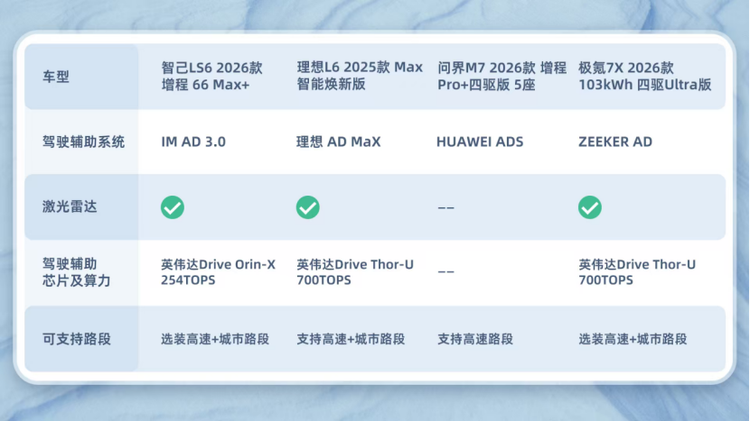Image resolution: width=750 pixels, height=421 pixels.
Task: Click the HUAWEI ADS cell
Action: point(479,142)
